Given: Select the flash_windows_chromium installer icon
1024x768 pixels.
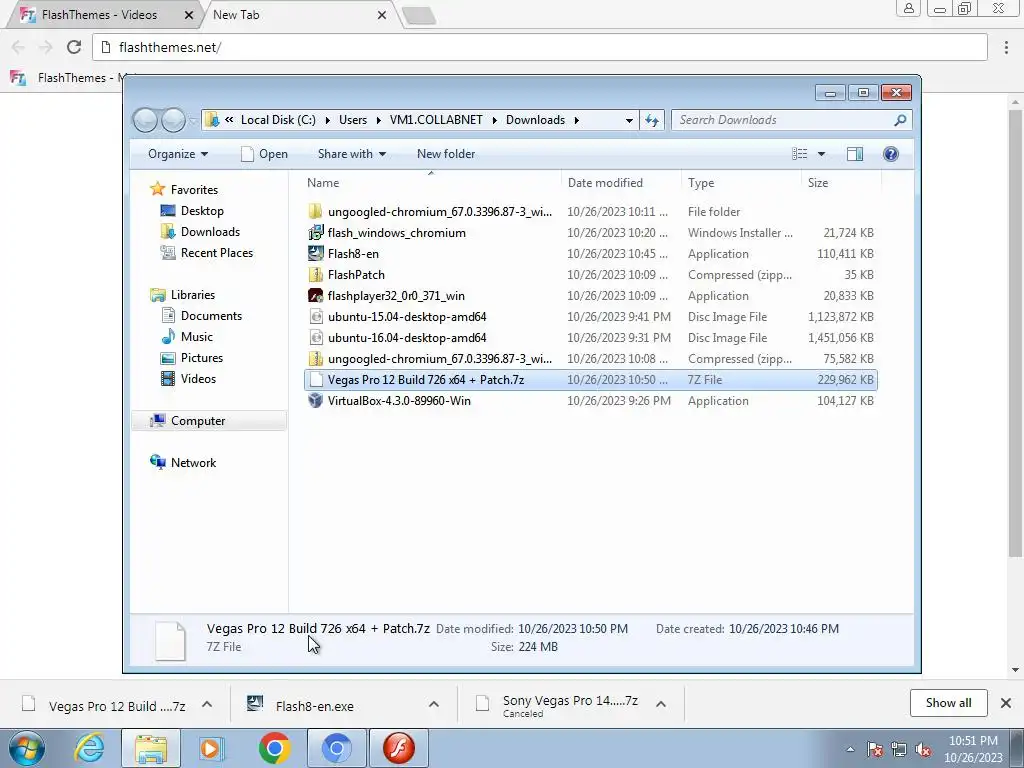Looking at the screenshot, I should point(315,232).
